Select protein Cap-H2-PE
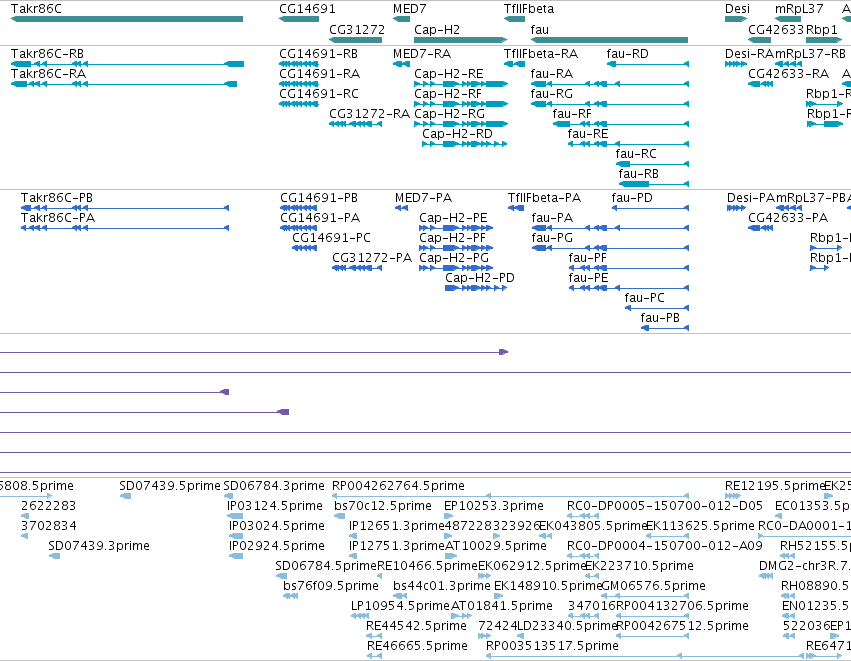Image resolution: width=851 pixels, height=661 pixels. 453,218
